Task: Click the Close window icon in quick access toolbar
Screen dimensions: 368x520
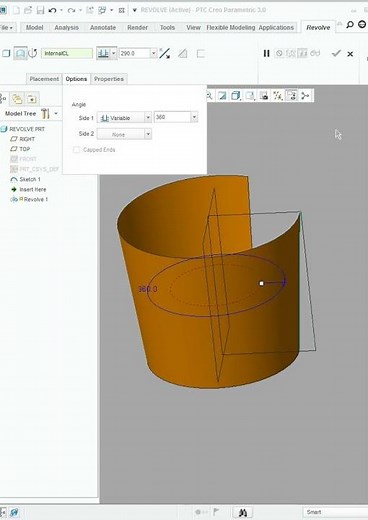Action: tap(122, 11)
